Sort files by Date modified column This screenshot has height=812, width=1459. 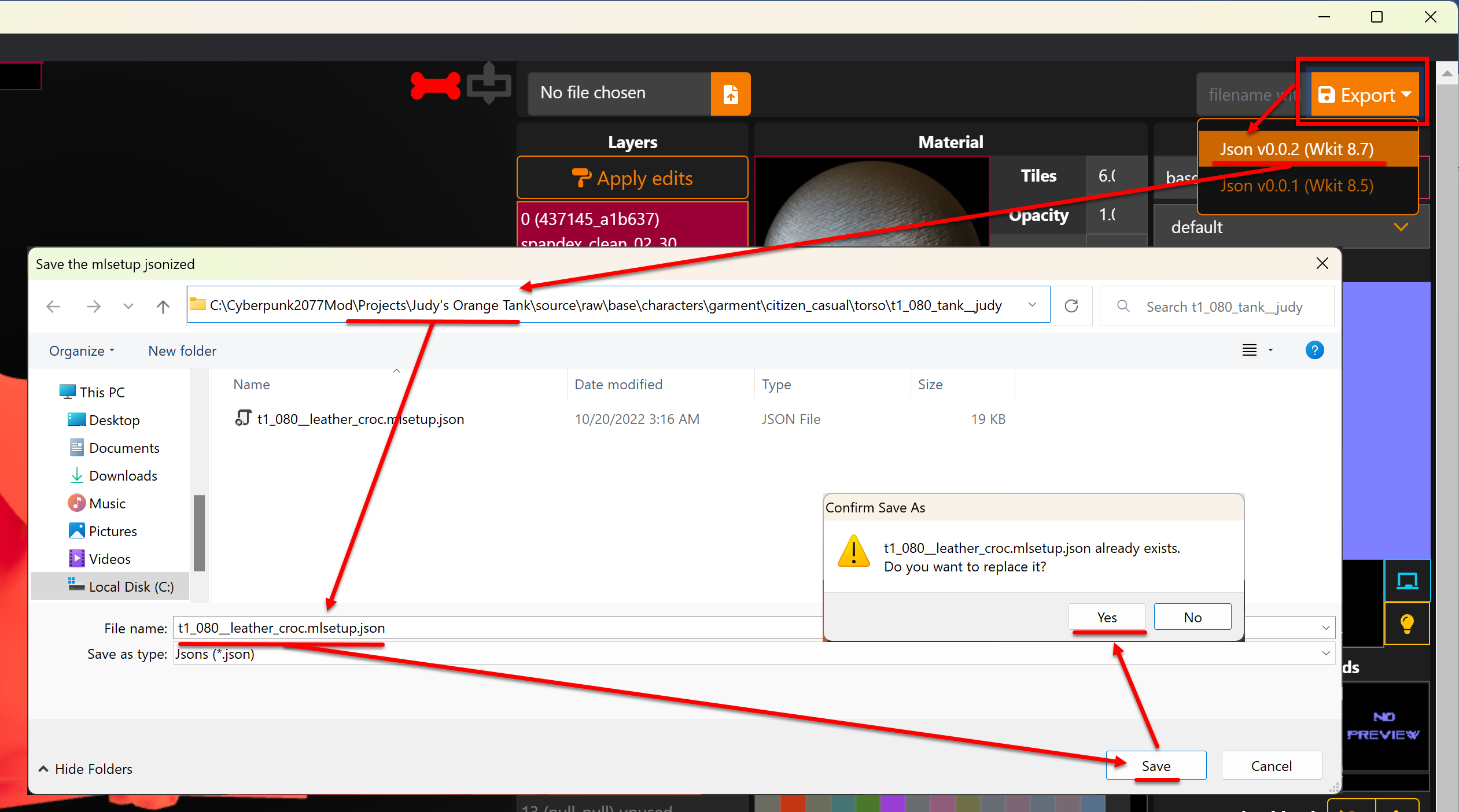point(618,385)
